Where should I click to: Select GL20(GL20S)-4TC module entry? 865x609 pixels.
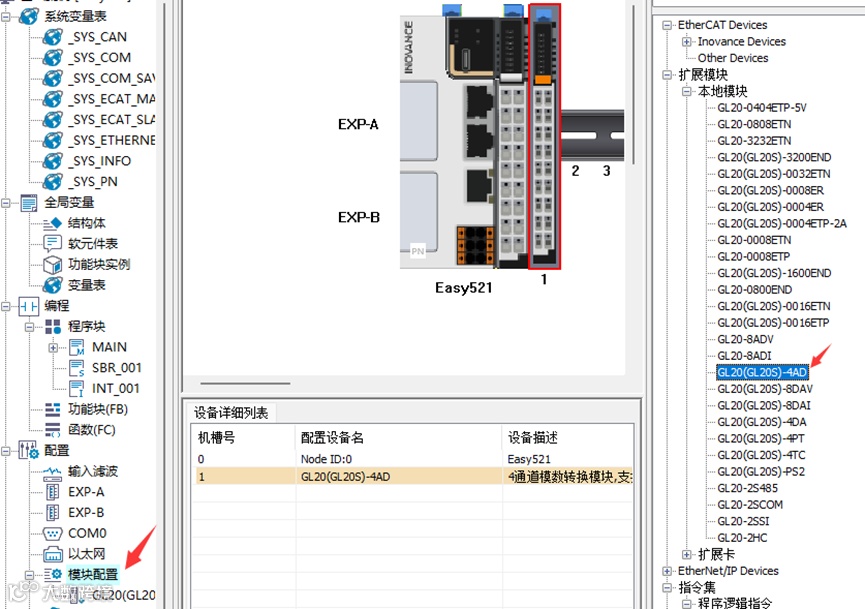761,455
